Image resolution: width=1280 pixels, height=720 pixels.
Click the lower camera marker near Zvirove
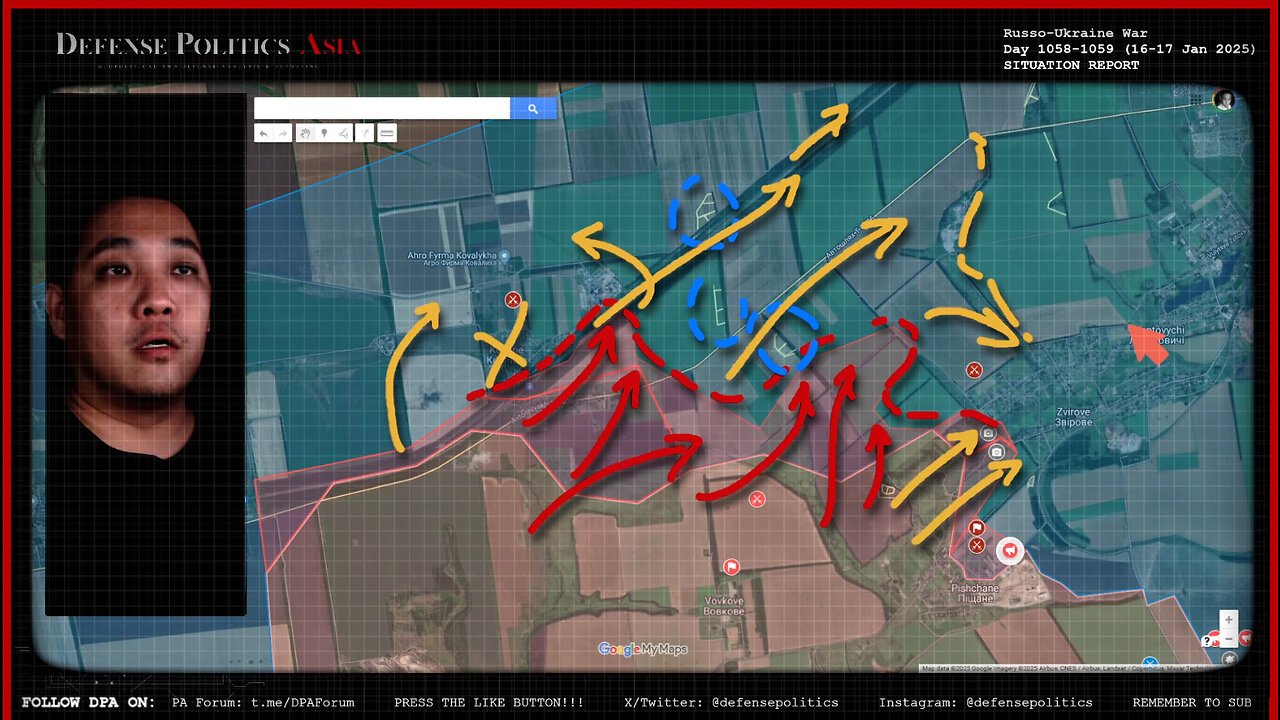point(996,453)
